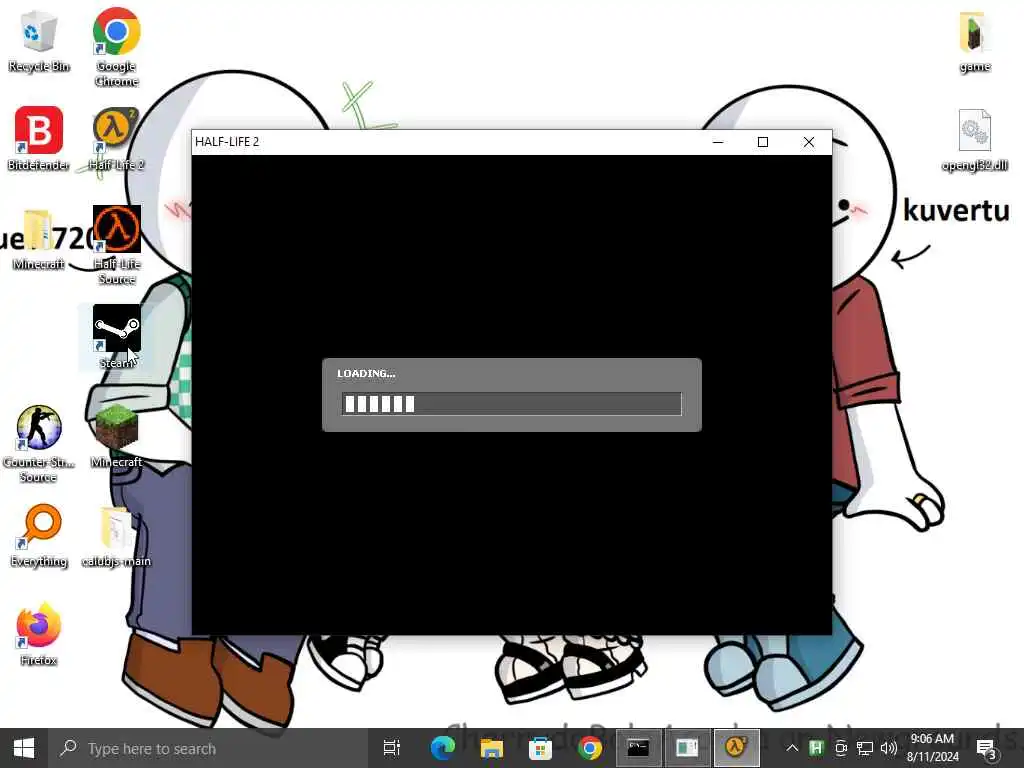
Task: Select the opengl32.dll file icon
Action: pos(974,140)
